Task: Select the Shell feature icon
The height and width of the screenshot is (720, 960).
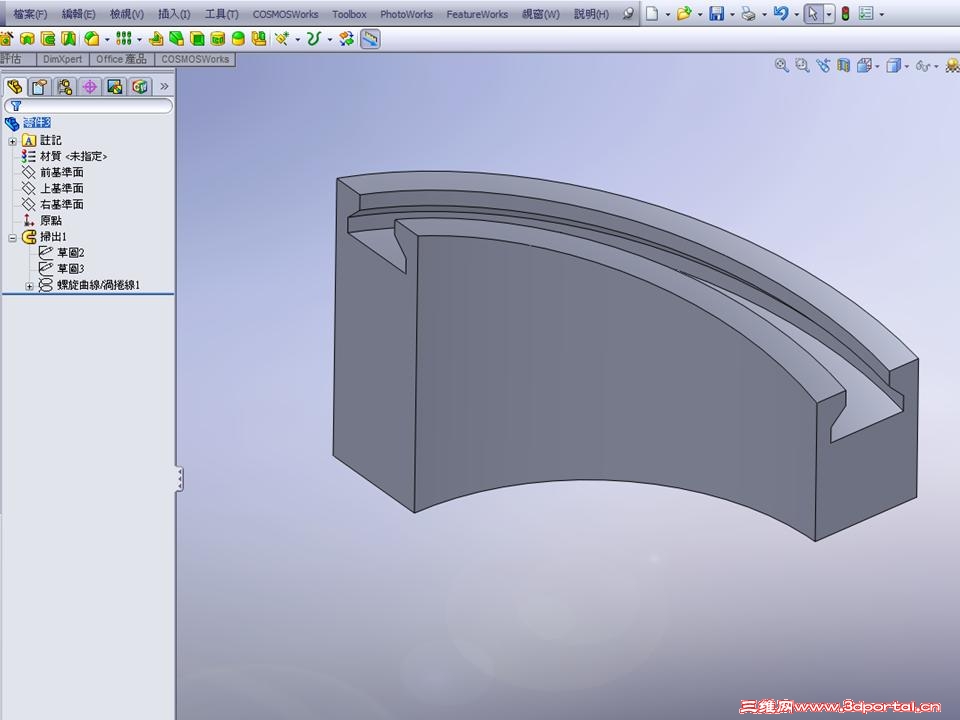Action: coord(197,39)
